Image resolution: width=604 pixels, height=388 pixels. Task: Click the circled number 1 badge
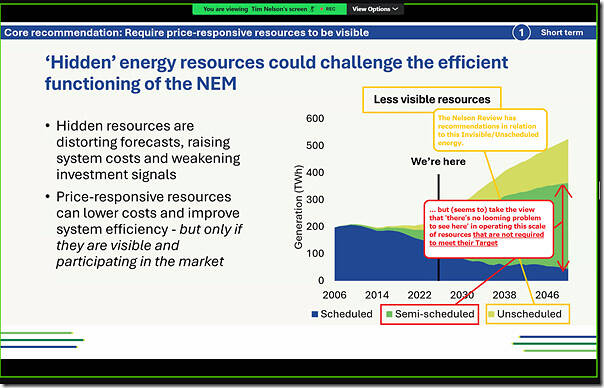coord(521,32)
